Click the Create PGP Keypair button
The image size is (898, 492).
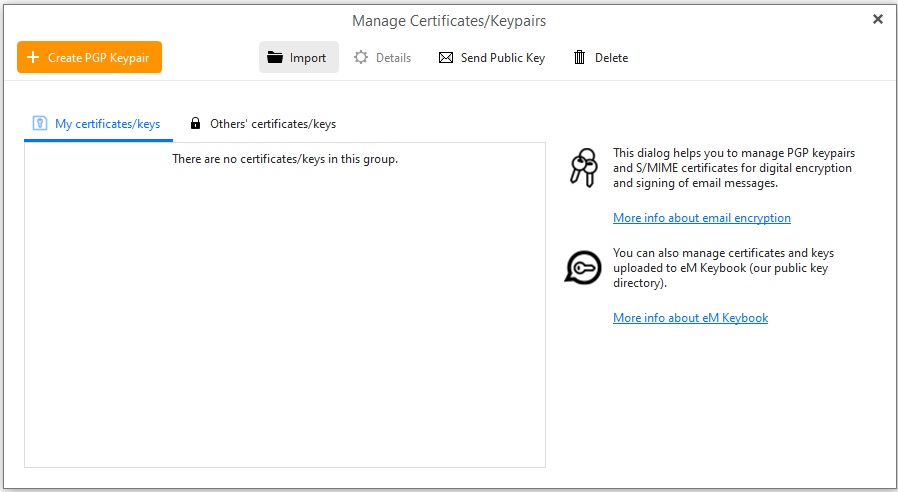click(x=89, y=57)
